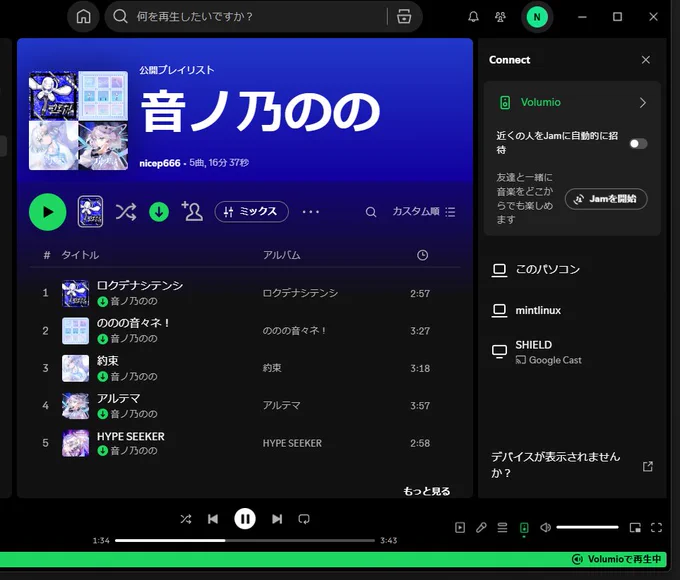Enter full screen with the expand icon
This screenshot has height=580, width=680.
pos(656,528)
